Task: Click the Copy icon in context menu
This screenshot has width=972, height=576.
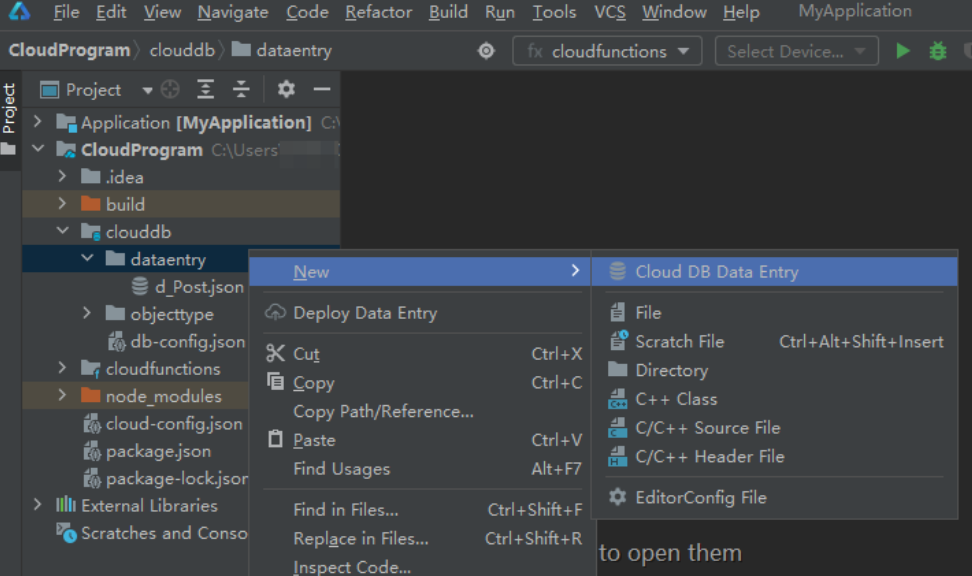Action: (x=275, y=381)
